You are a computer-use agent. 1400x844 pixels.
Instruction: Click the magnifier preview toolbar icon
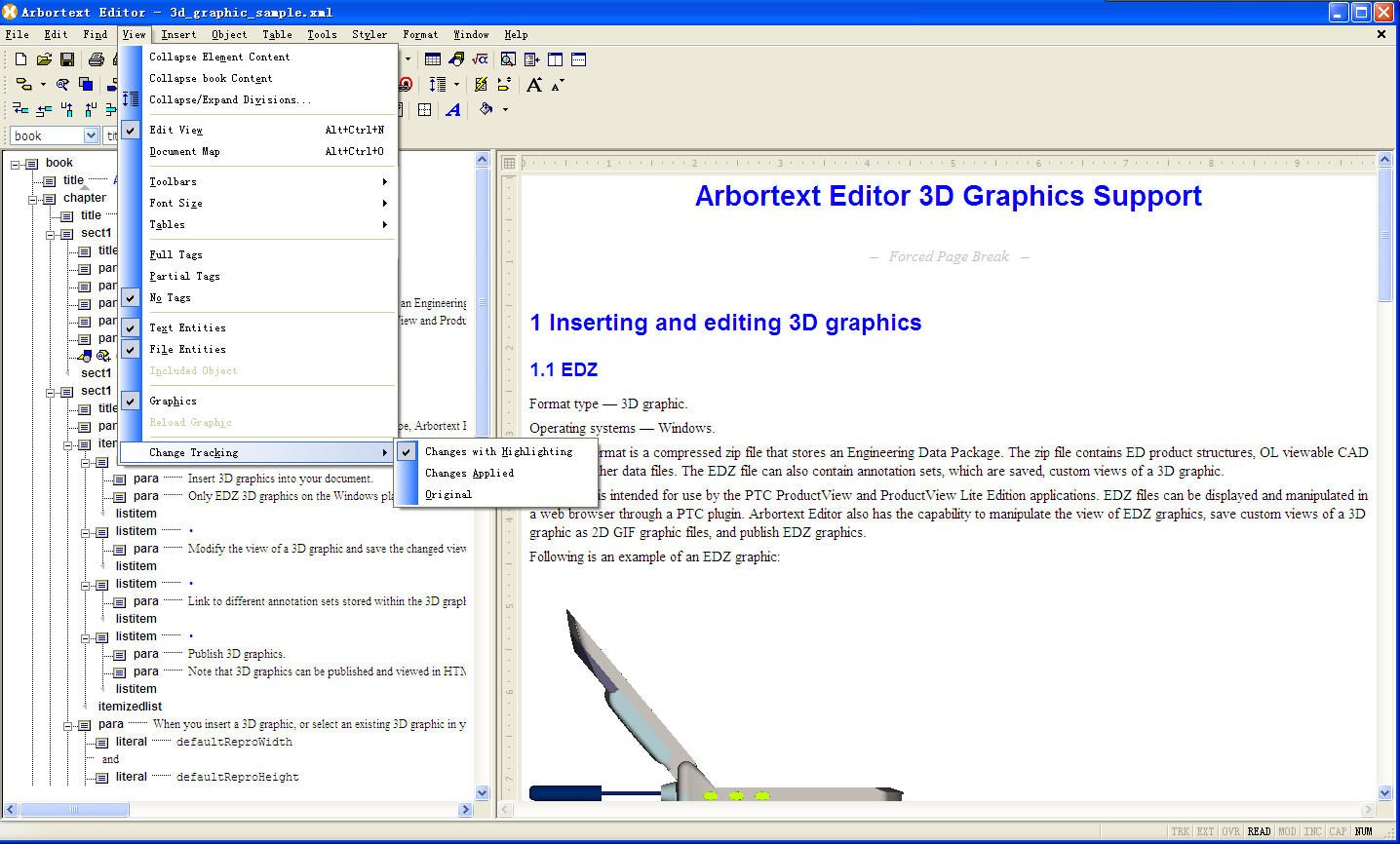(x=508, y=59)
